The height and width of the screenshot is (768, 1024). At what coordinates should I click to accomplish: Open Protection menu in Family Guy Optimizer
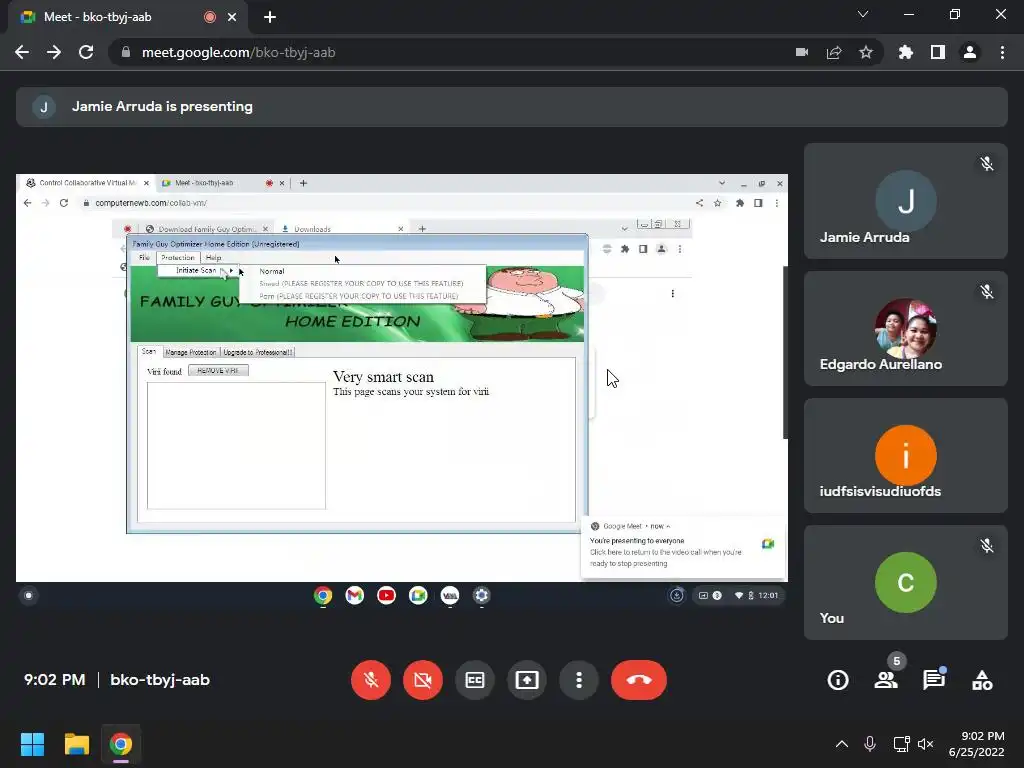tap(178, 257)
